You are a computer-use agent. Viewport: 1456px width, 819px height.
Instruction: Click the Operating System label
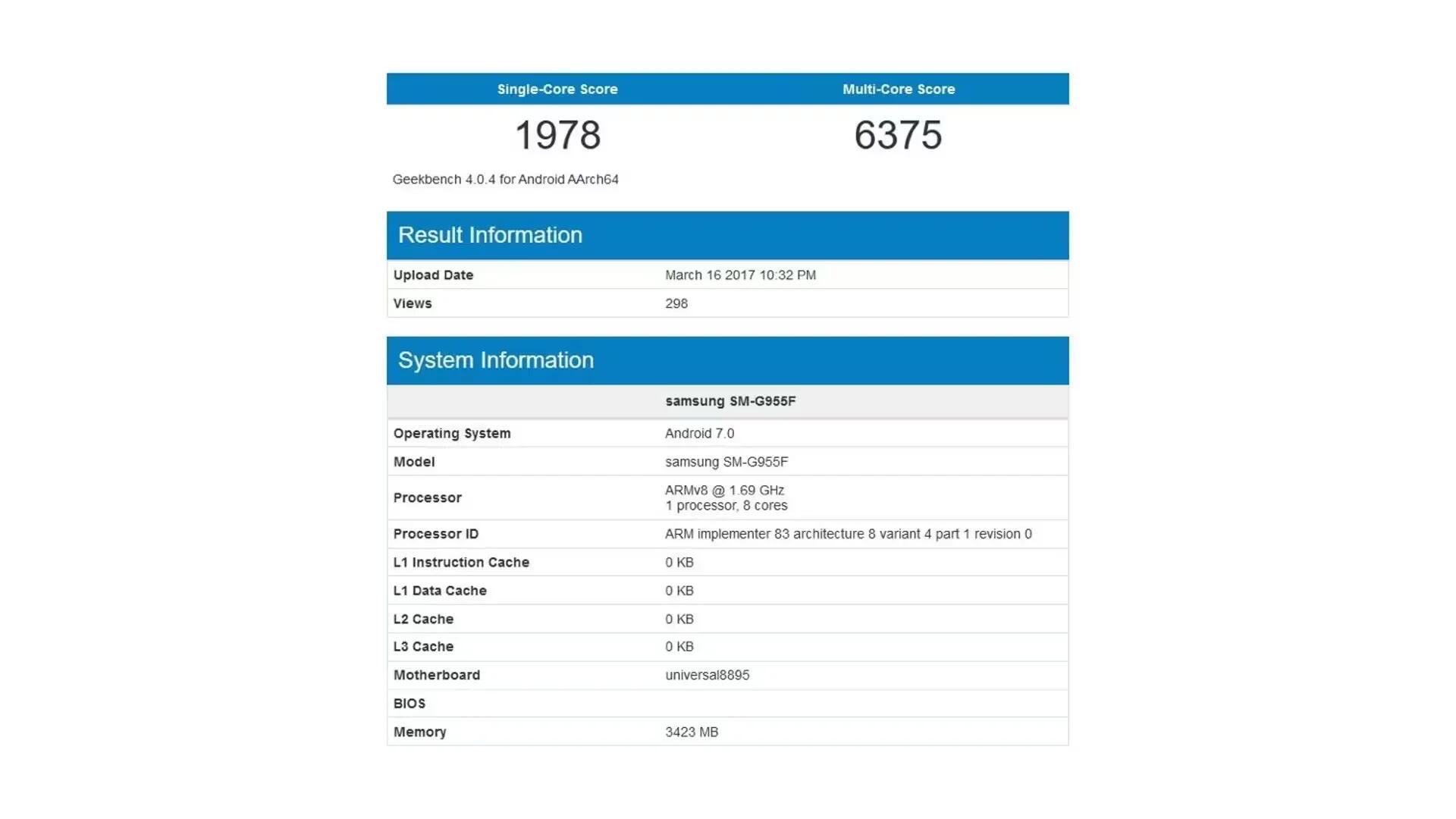point(452,434)
